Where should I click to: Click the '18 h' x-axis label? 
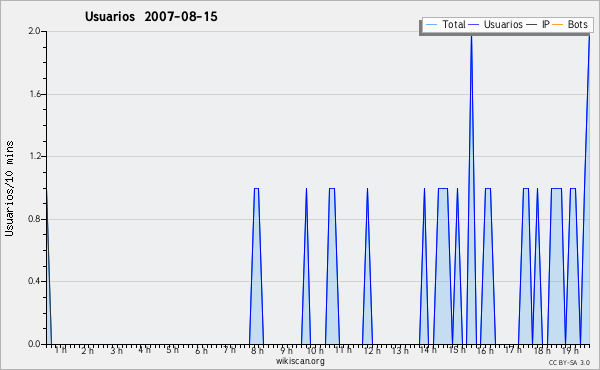click(x=542, y=350)
